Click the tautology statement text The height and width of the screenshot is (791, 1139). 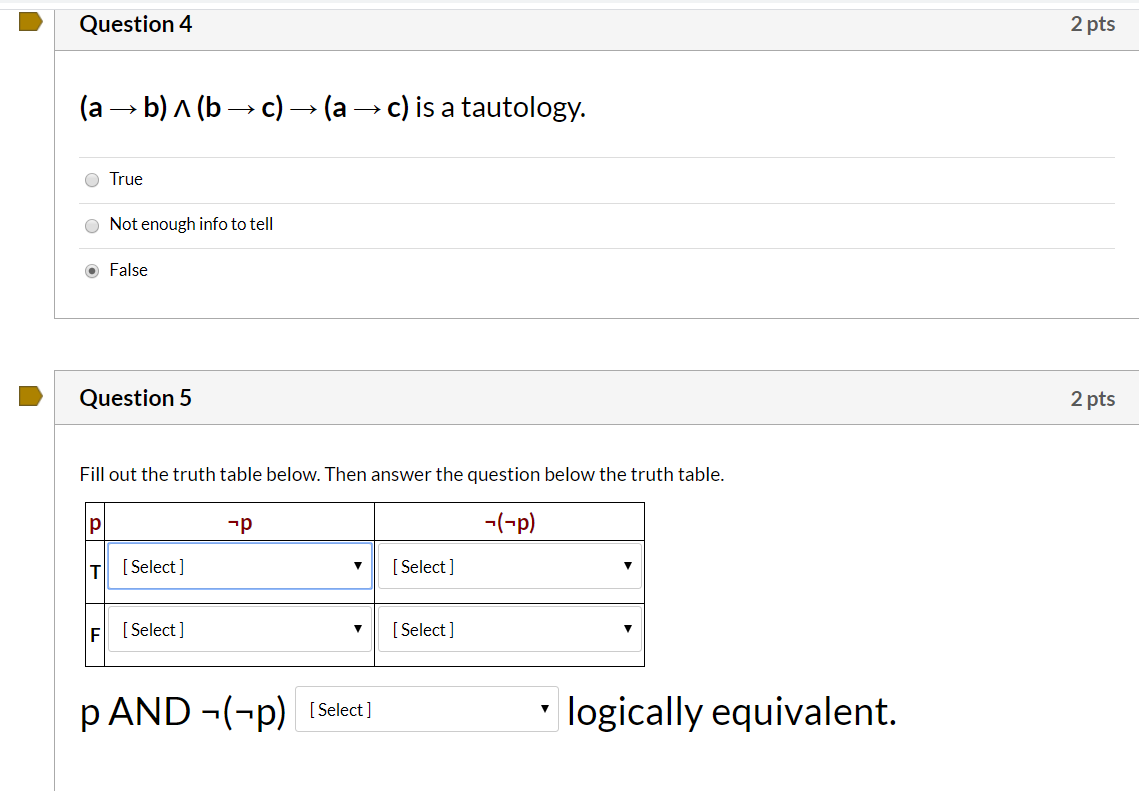[x=333, y=108]
